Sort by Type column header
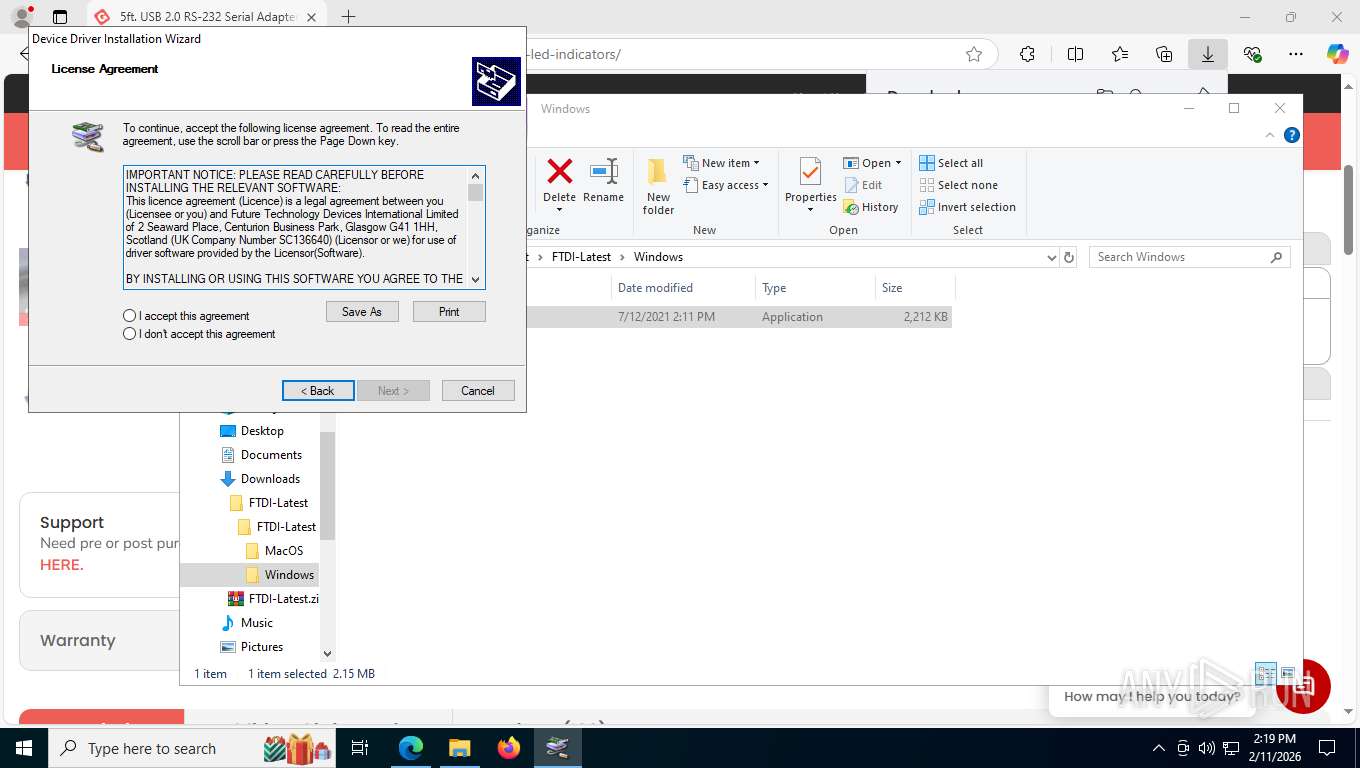Screen dimensions: 1360x768 point(815,288)
